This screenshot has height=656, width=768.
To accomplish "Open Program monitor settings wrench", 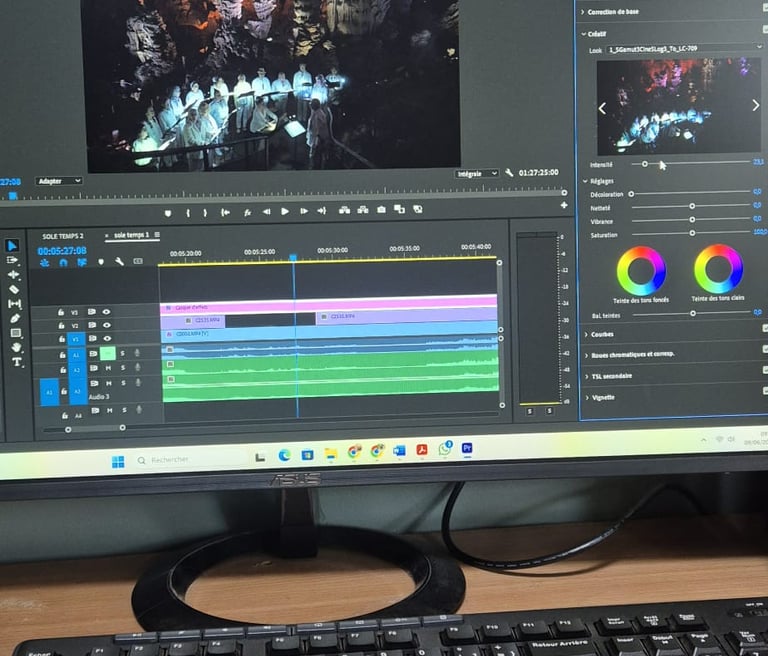I will [x=509, y=172].
